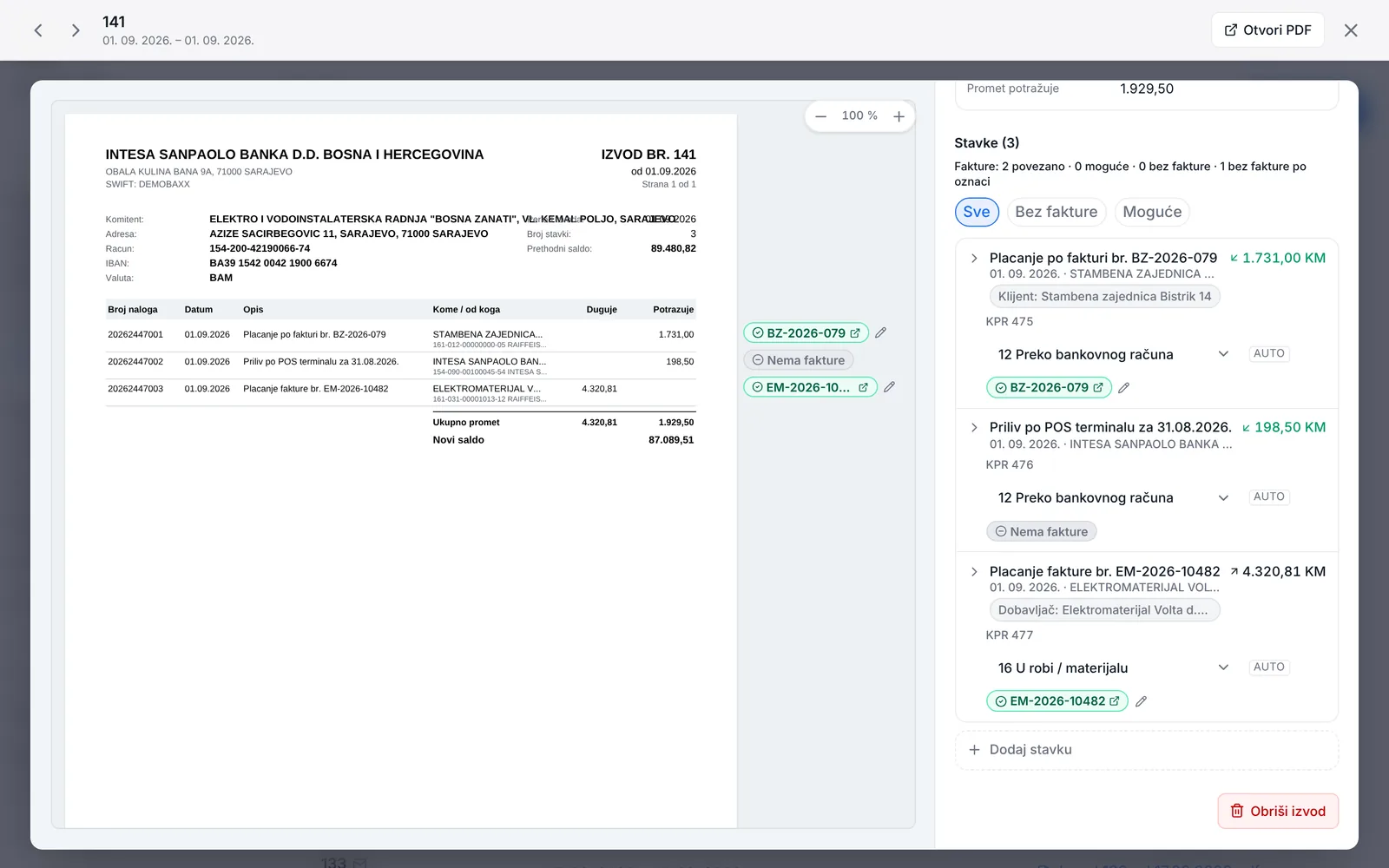1389x868 pixels.
Task: Click AUTO badge under KPR 475
Action: click(x=1269, y=353)
